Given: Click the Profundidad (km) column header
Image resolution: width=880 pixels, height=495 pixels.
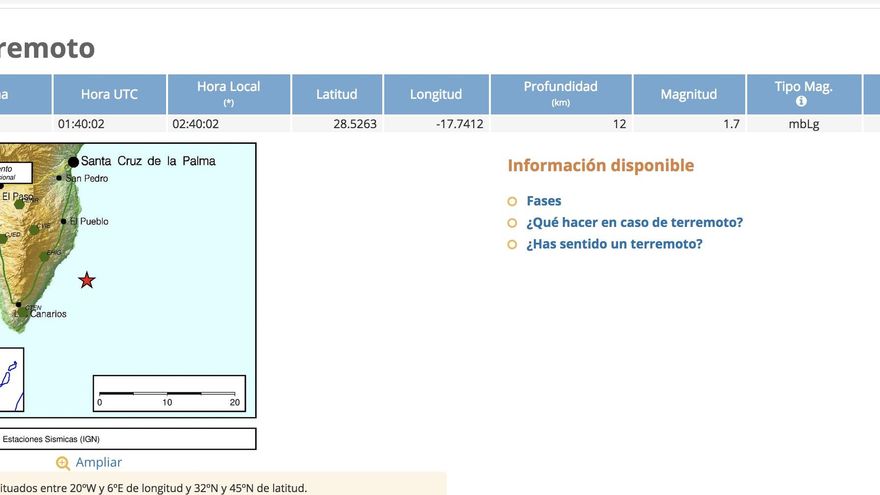Looking at the screenshot, I should [x=560, y=94].
